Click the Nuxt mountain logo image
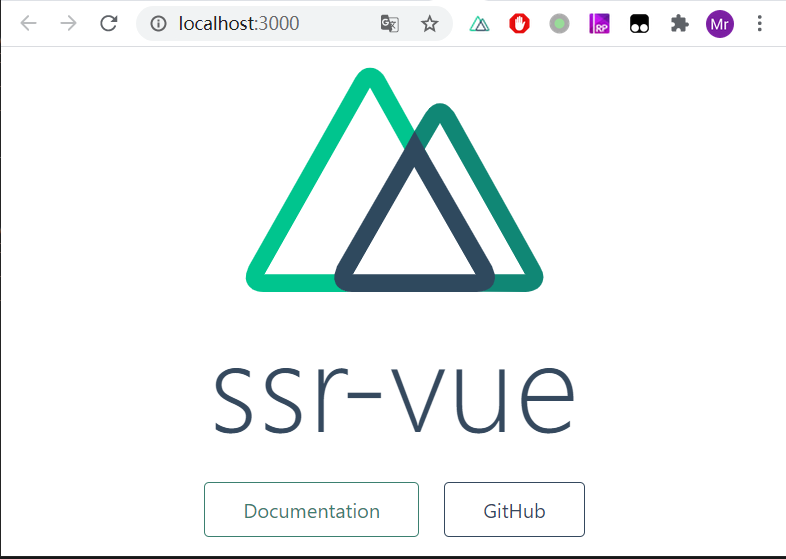The image size is (786, 559). [395, 179]
